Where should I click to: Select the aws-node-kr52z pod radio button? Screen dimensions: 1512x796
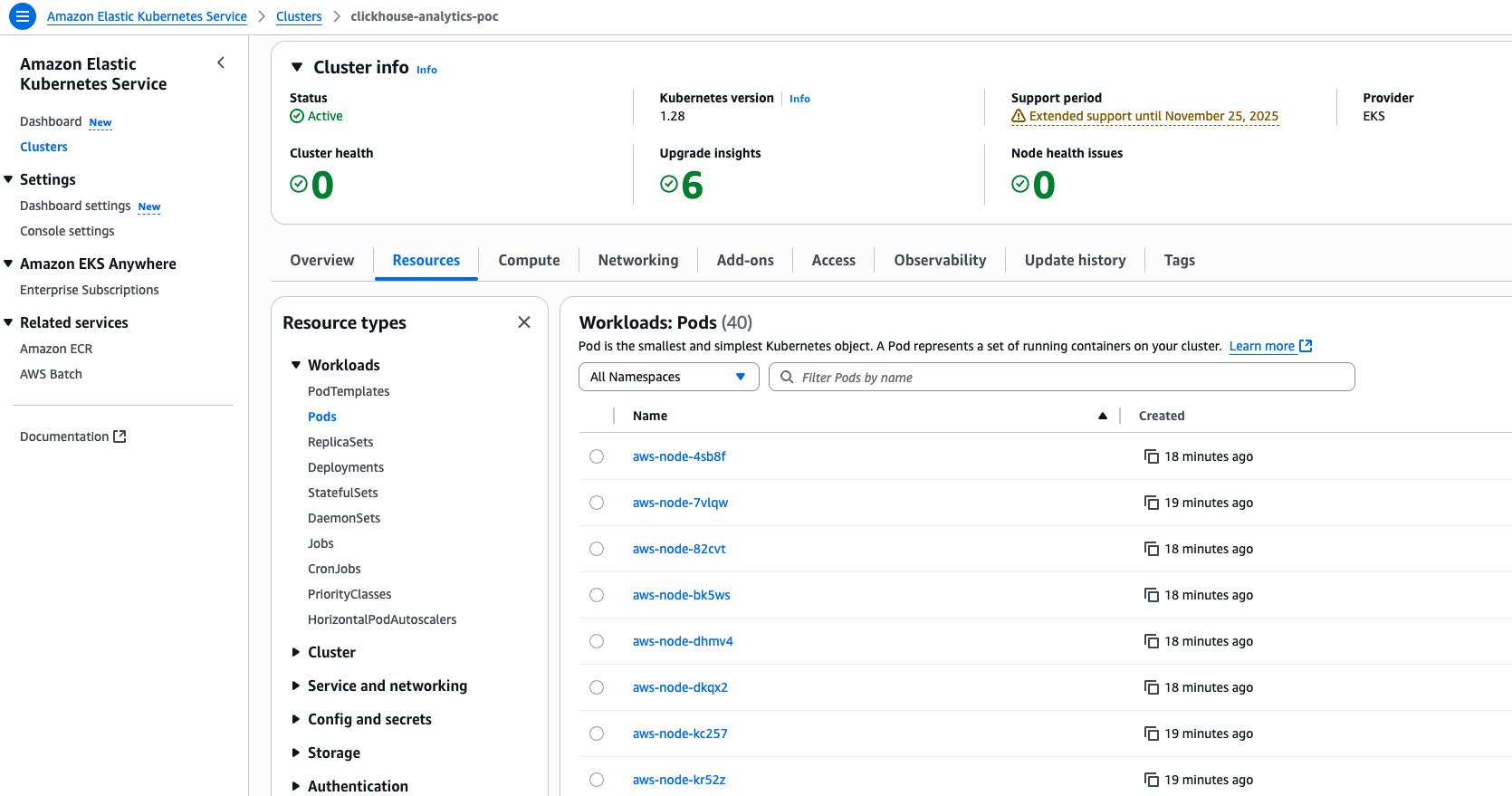597,780
